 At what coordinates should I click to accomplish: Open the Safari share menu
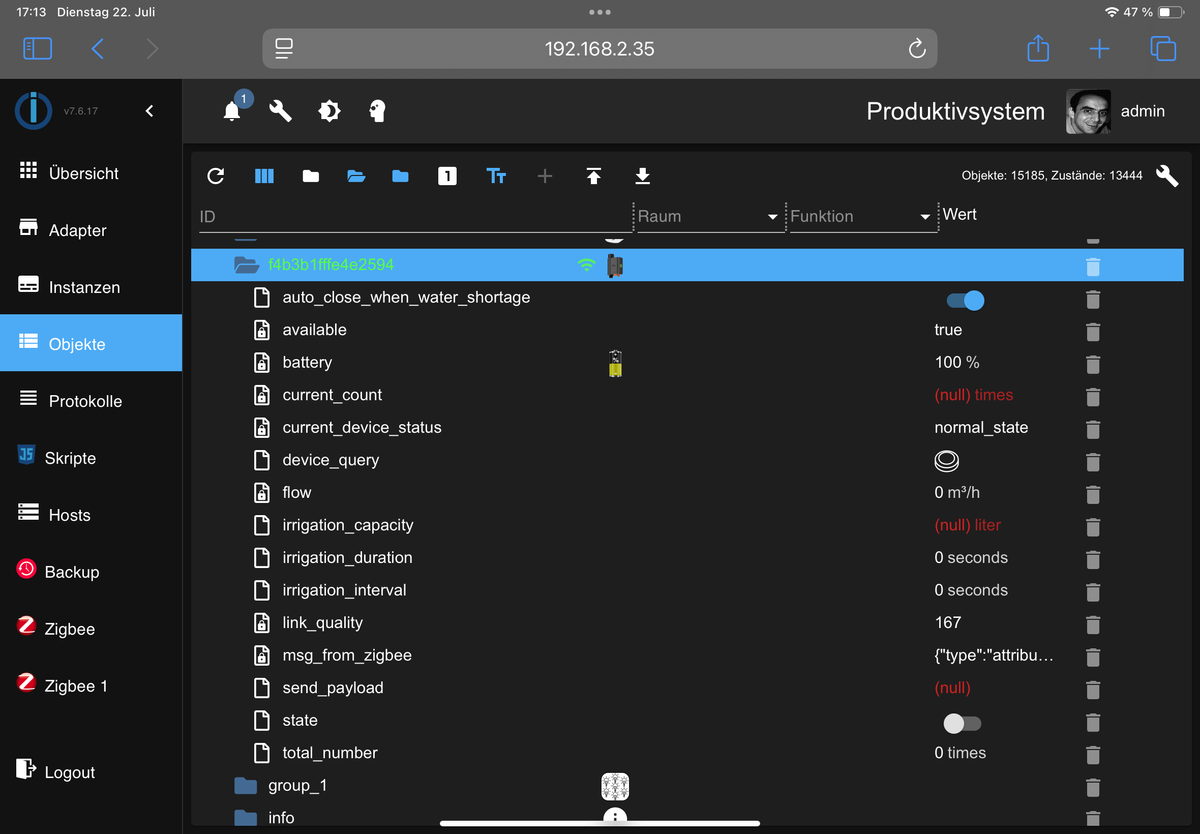click(x=1038, y=47)
